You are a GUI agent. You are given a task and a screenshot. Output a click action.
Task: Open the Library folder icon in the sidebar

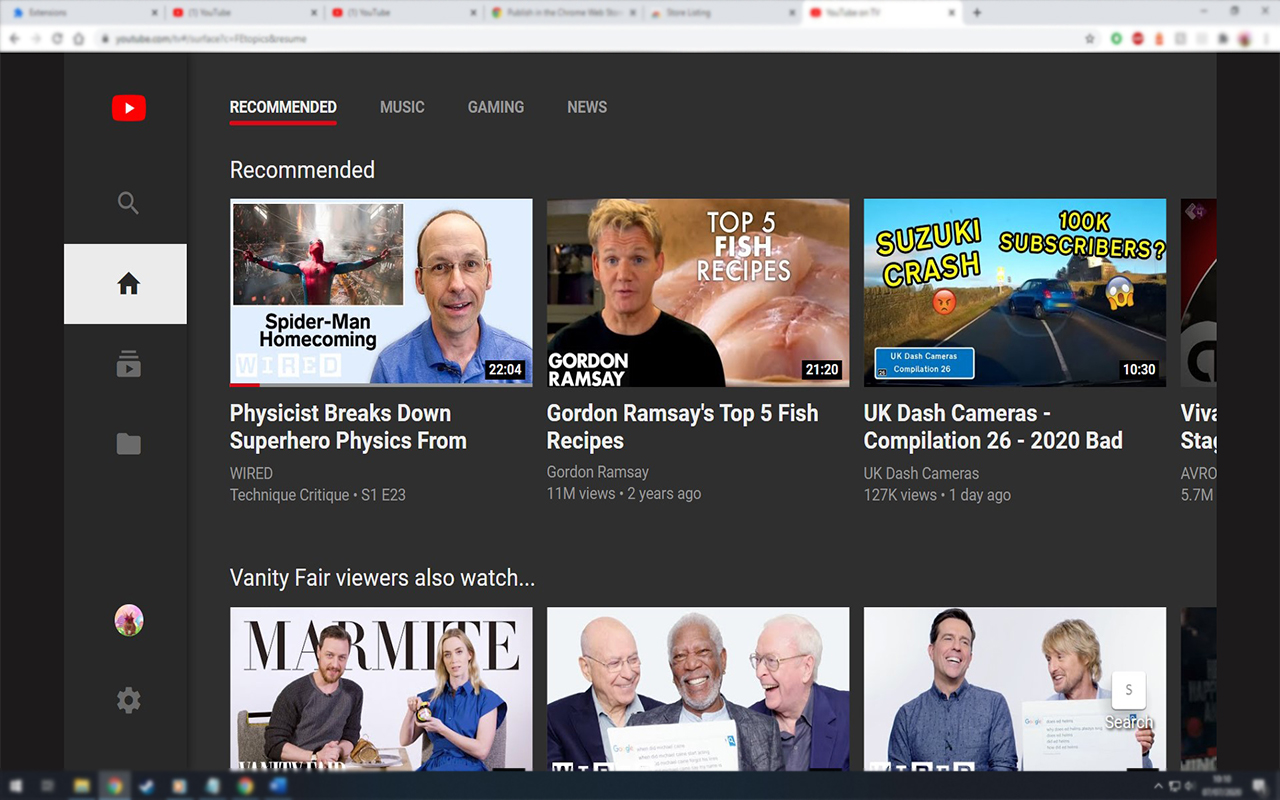point(127,444)
